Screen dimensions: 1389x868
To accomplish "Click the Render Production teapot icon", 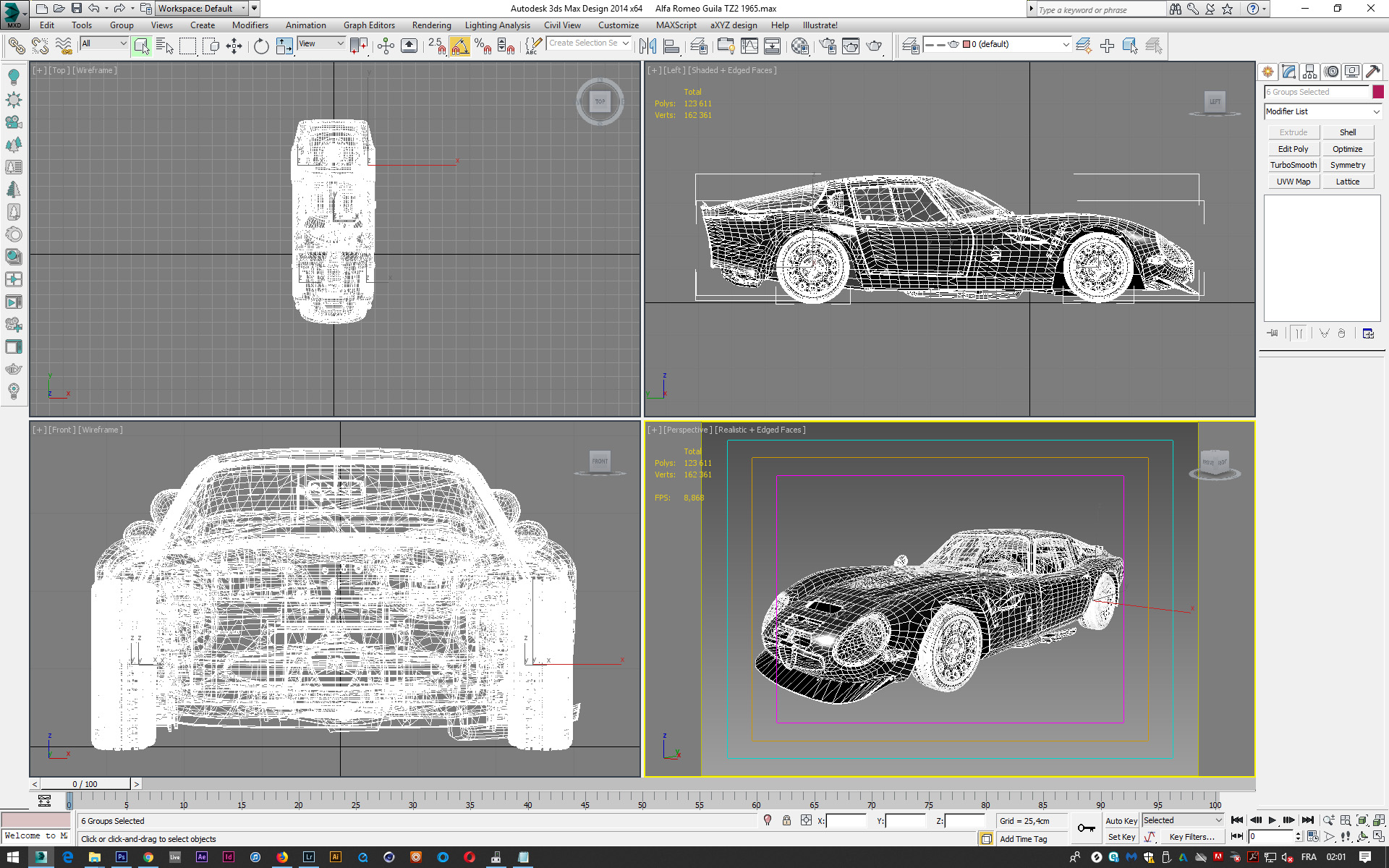I will (x=874, y=46).
